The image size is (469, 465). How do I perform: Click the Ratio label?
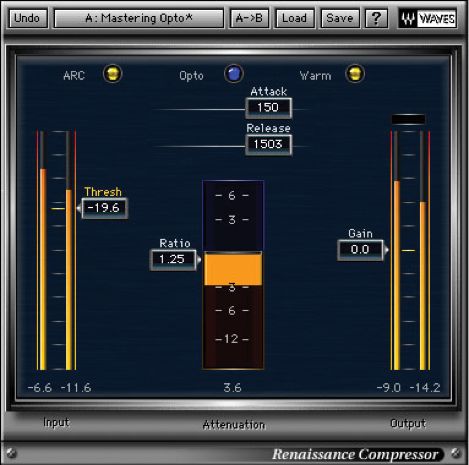click(175, 243)
